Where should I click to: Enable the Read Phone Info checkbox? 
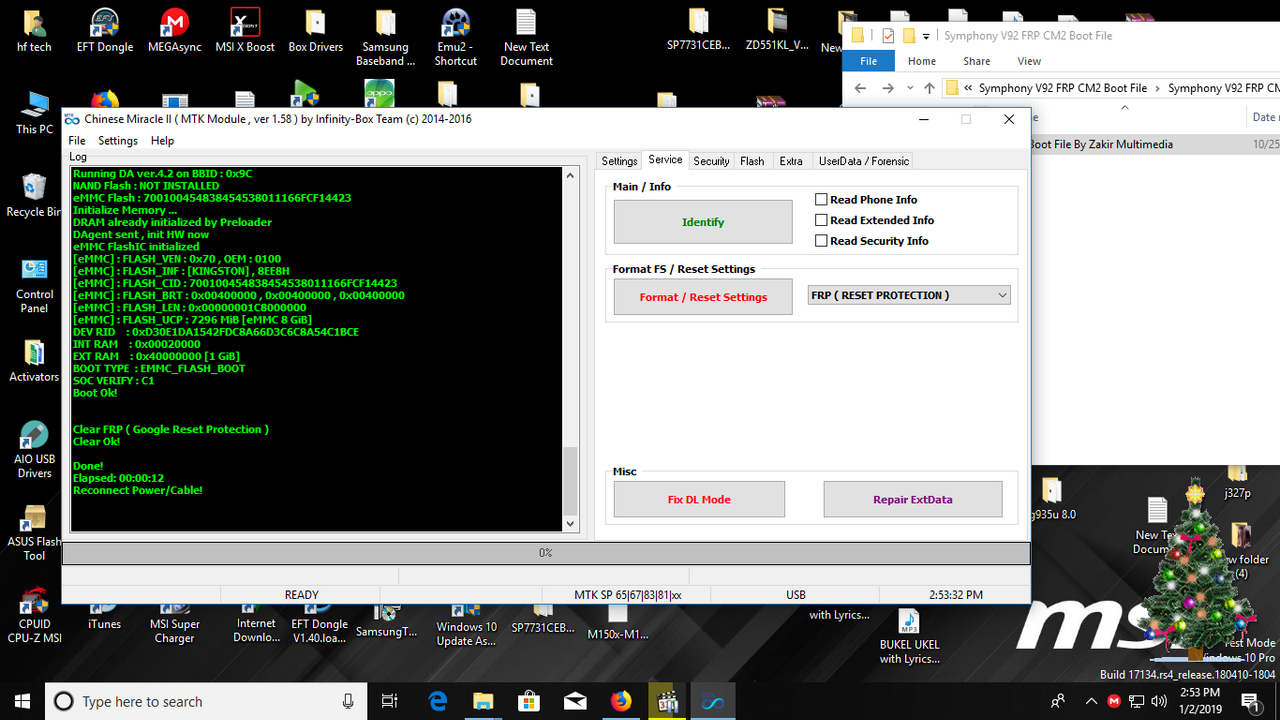(x=821, y=199)
